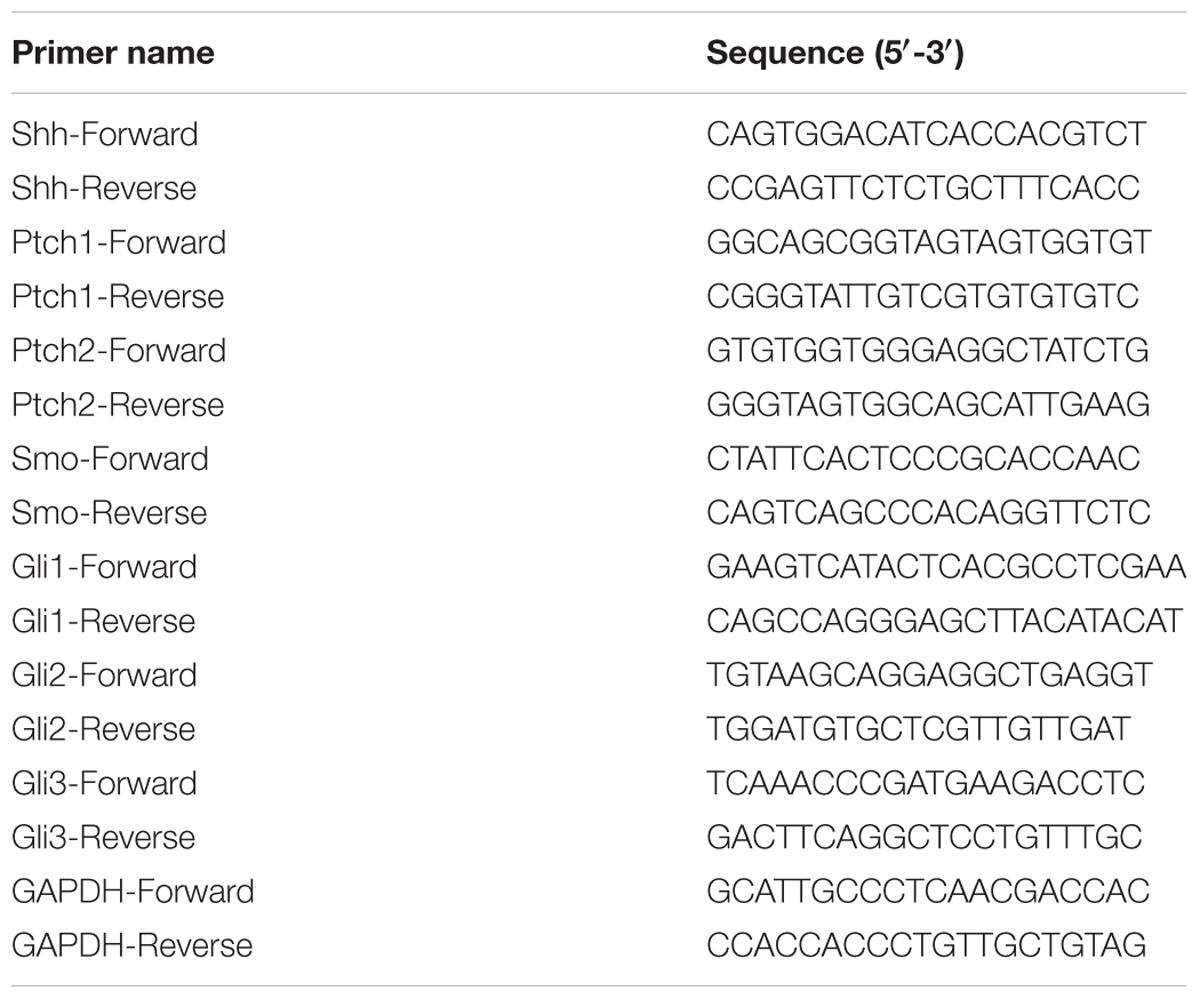This screenshot has width=1200, height=999.
Task: Select the Shh-Forward primer name
Action: coord(105,134)
